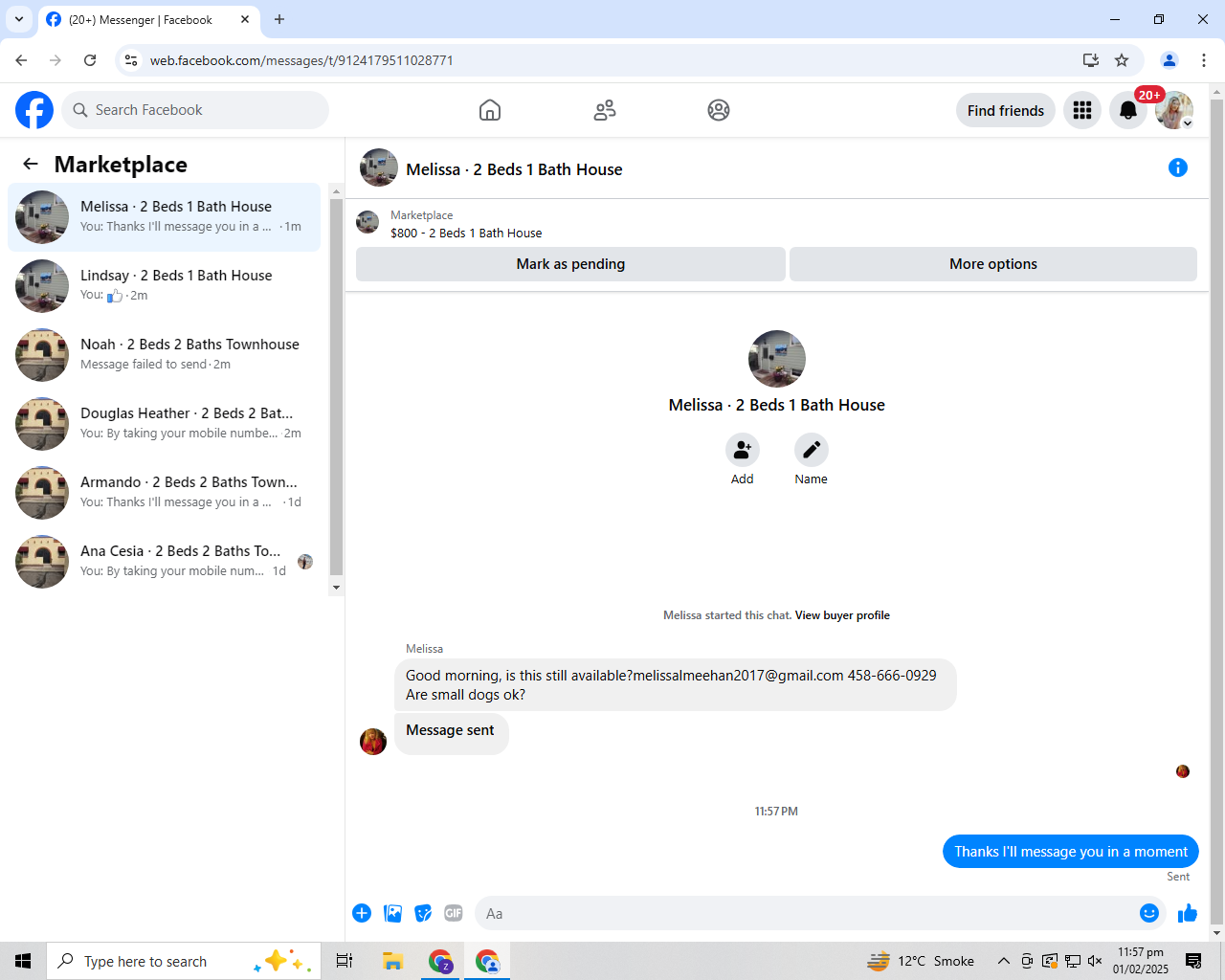Click the Marketplace back arrow
This screenshot has width=1225, height=980.
click(x=31, y=164)
